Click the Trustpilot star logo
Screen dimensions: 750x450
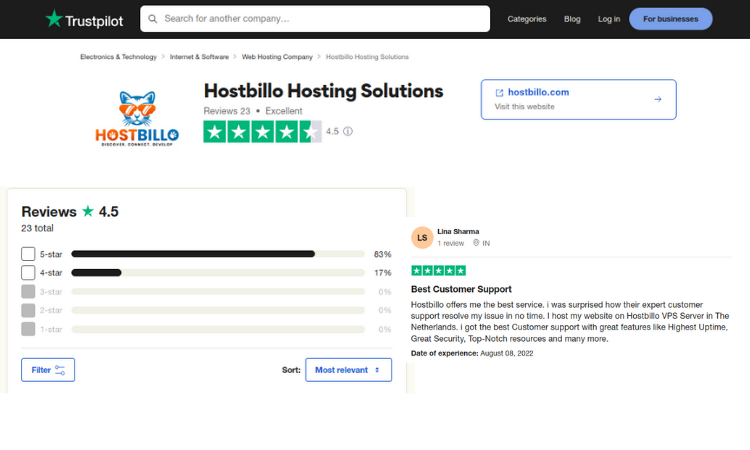pyautogui.click(x=54, y=19)
